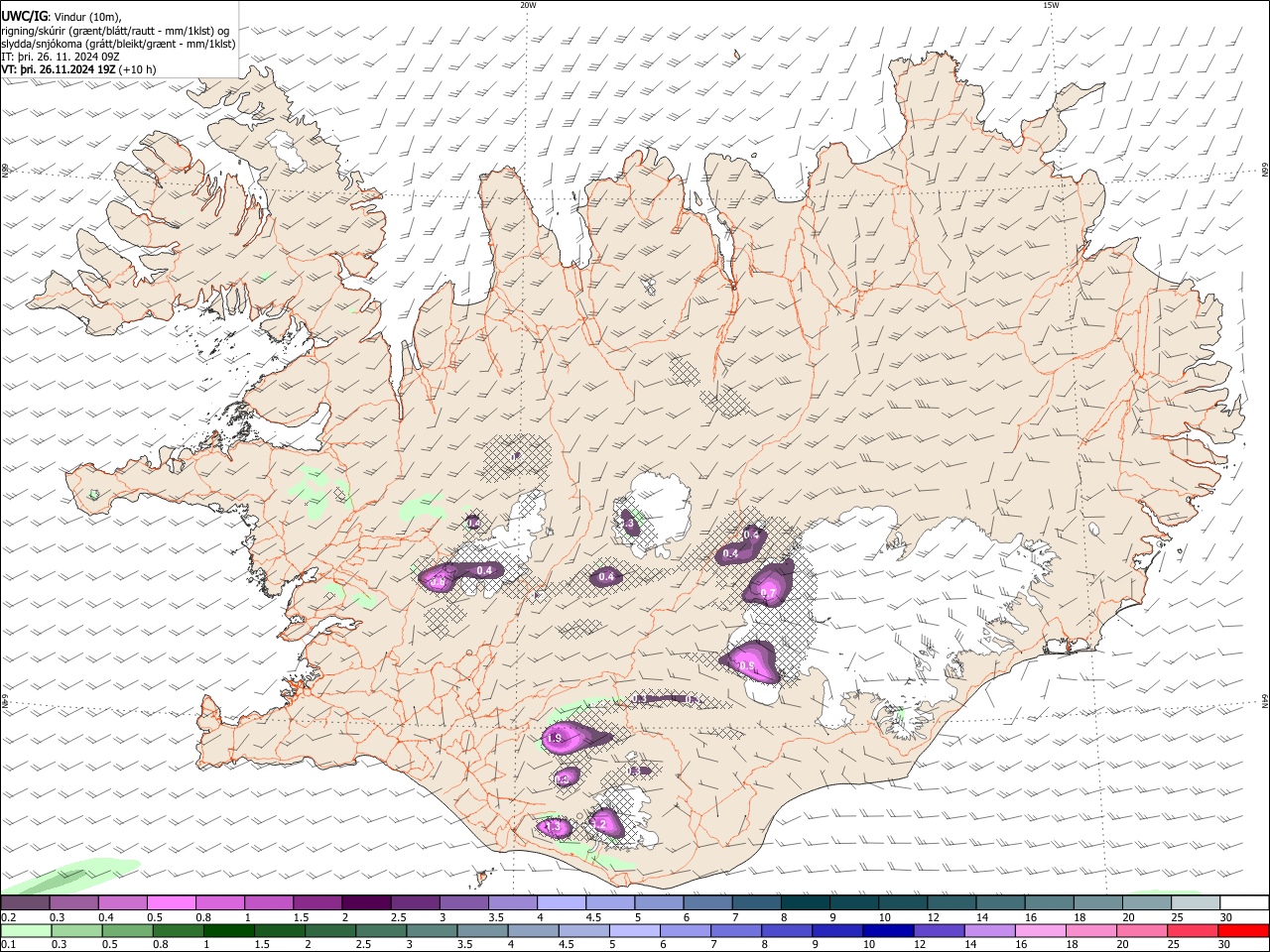
Task: Click the bright red 30 swatch in the lower legend row
Action: click(x=1242, y=931)
